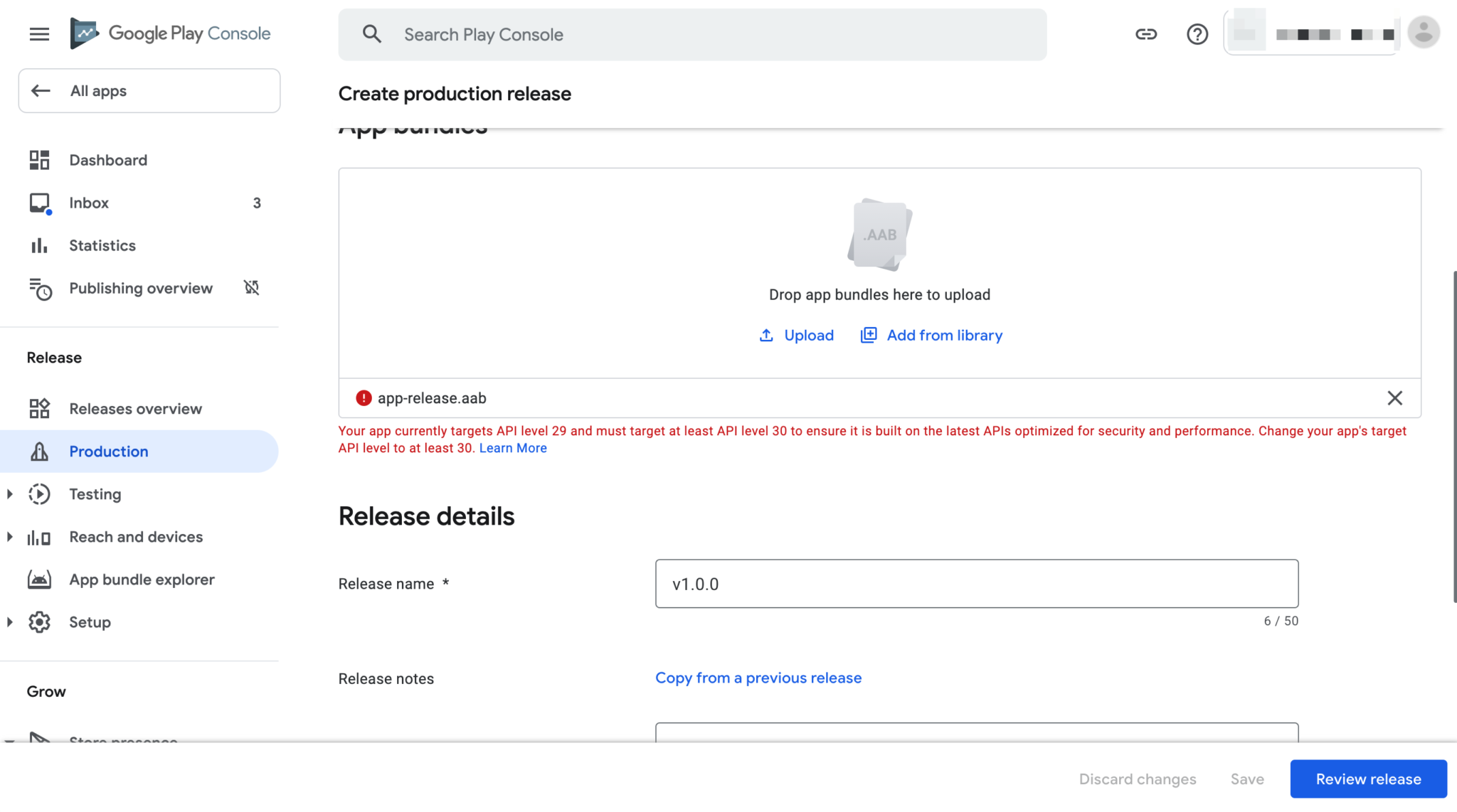The image size is (1457, 812).
Task: Expand the Setup section
Action: tap(10, 622)
